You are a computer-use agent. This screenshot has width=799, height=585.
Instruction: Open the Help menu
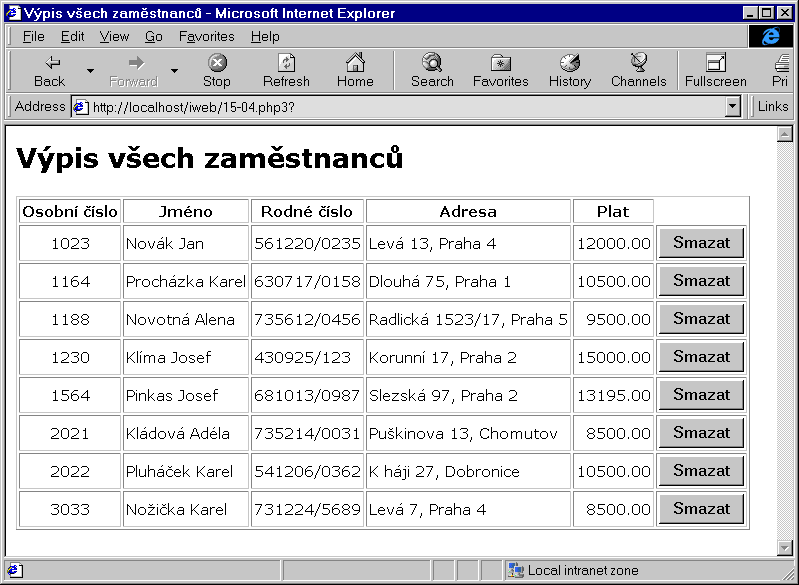(265, 36)
